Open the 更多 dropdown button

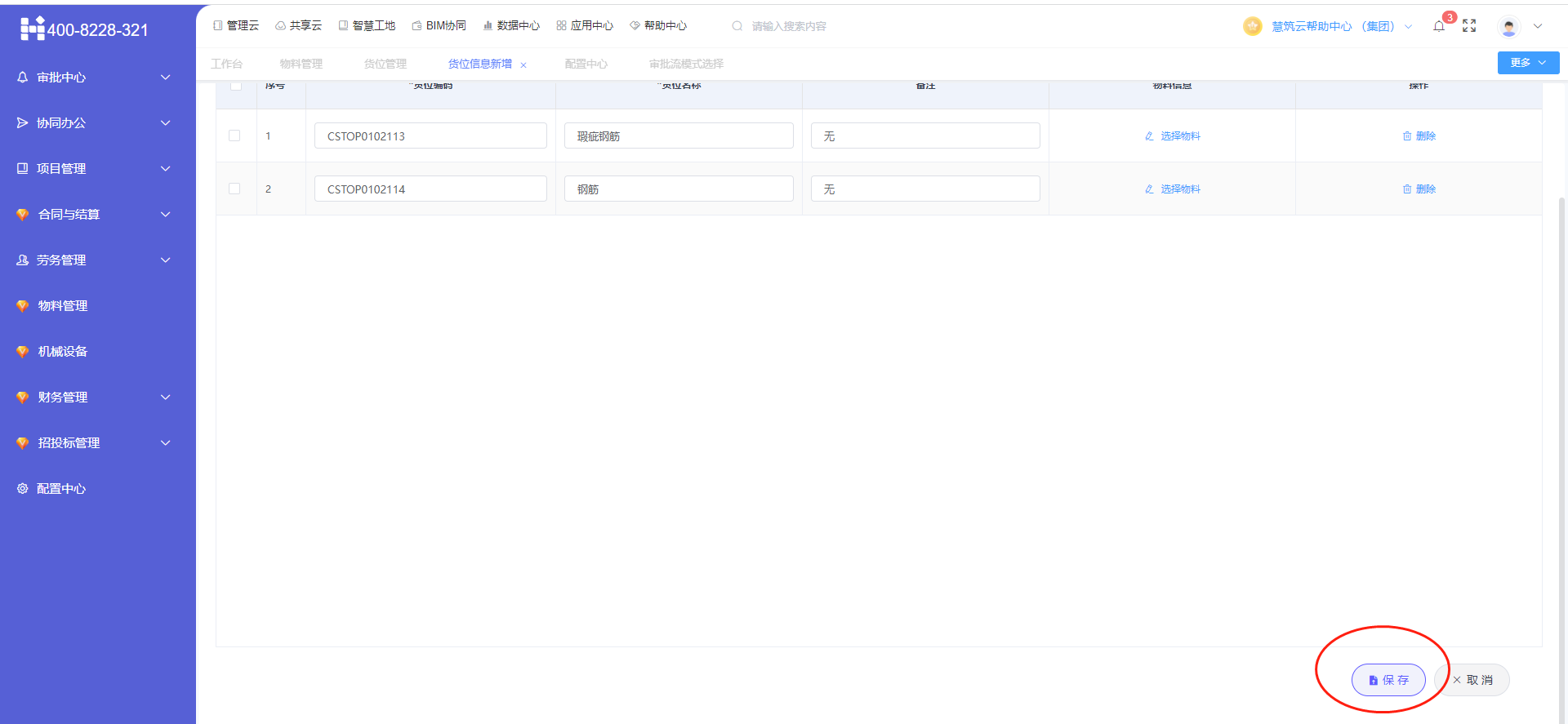click(x=1528, y=63)
